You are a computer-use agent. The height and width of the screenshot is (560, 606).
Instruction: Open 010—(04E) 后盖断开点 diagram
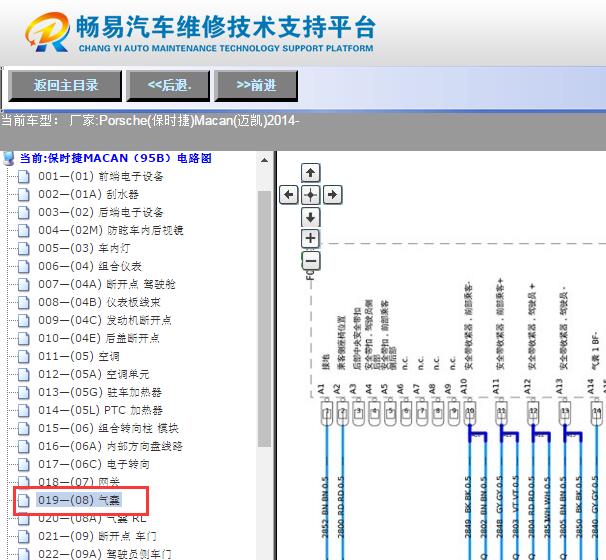point(99,339)
